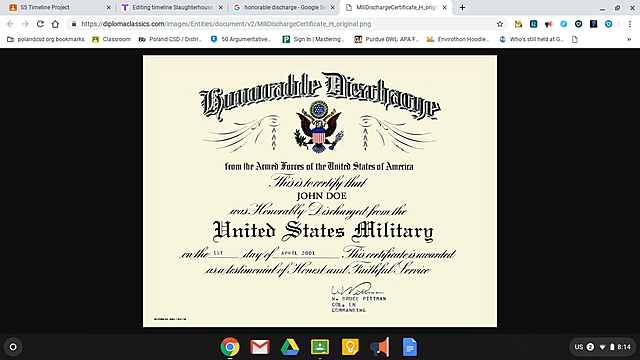Open Google Classroom from the shelf
The width and height of the screenshot is (640, 360).
click(x=320, y=347)
